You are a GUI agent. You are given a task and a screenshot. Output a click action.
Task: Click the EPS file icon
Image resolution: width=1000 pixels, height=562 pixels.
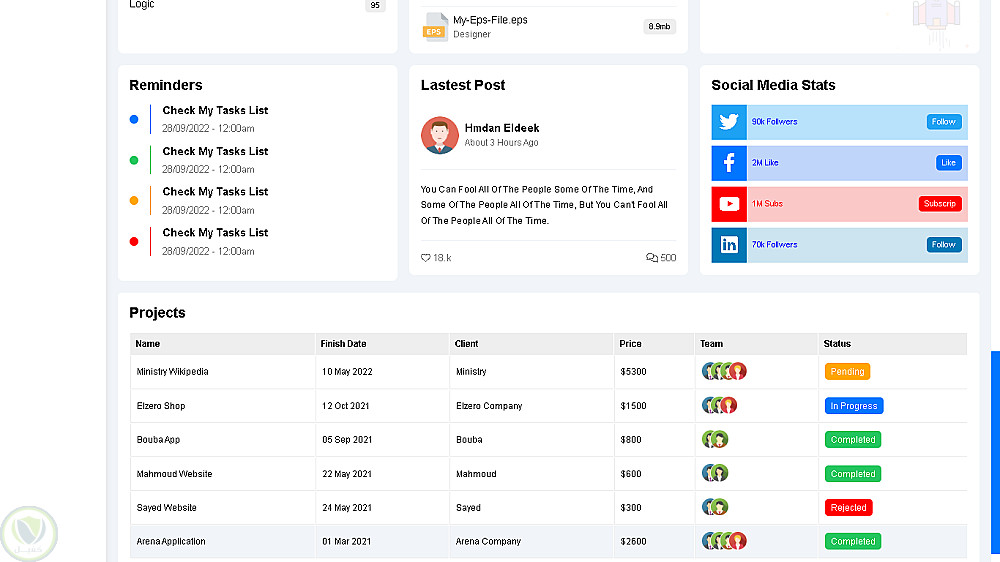point(434,27)
